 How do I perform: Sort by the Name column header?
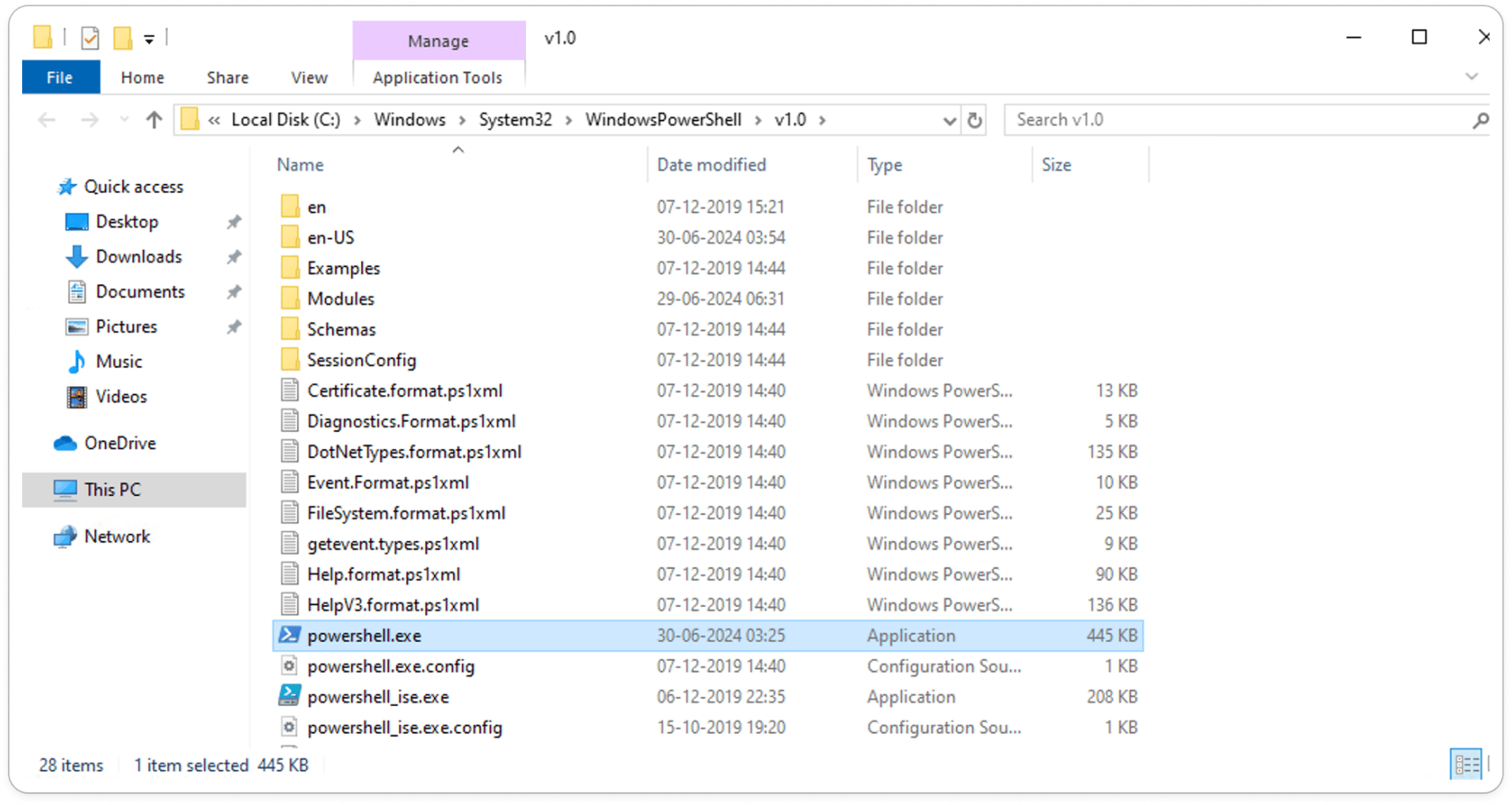coord(299,165)
